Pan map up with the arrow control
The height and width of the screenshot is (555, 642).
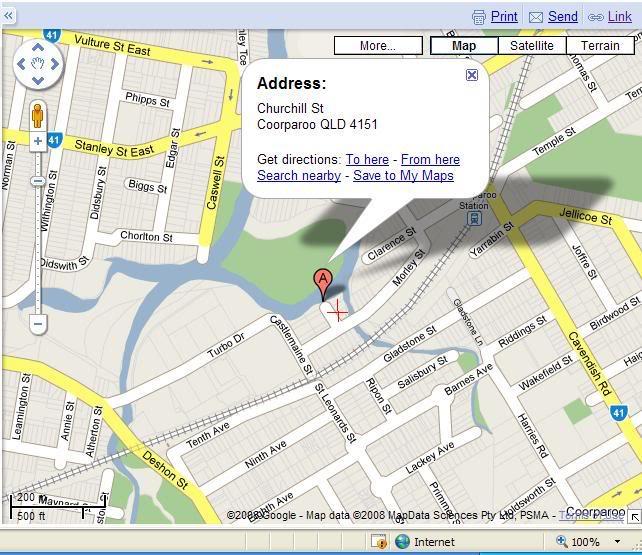[x=38, y=47]
